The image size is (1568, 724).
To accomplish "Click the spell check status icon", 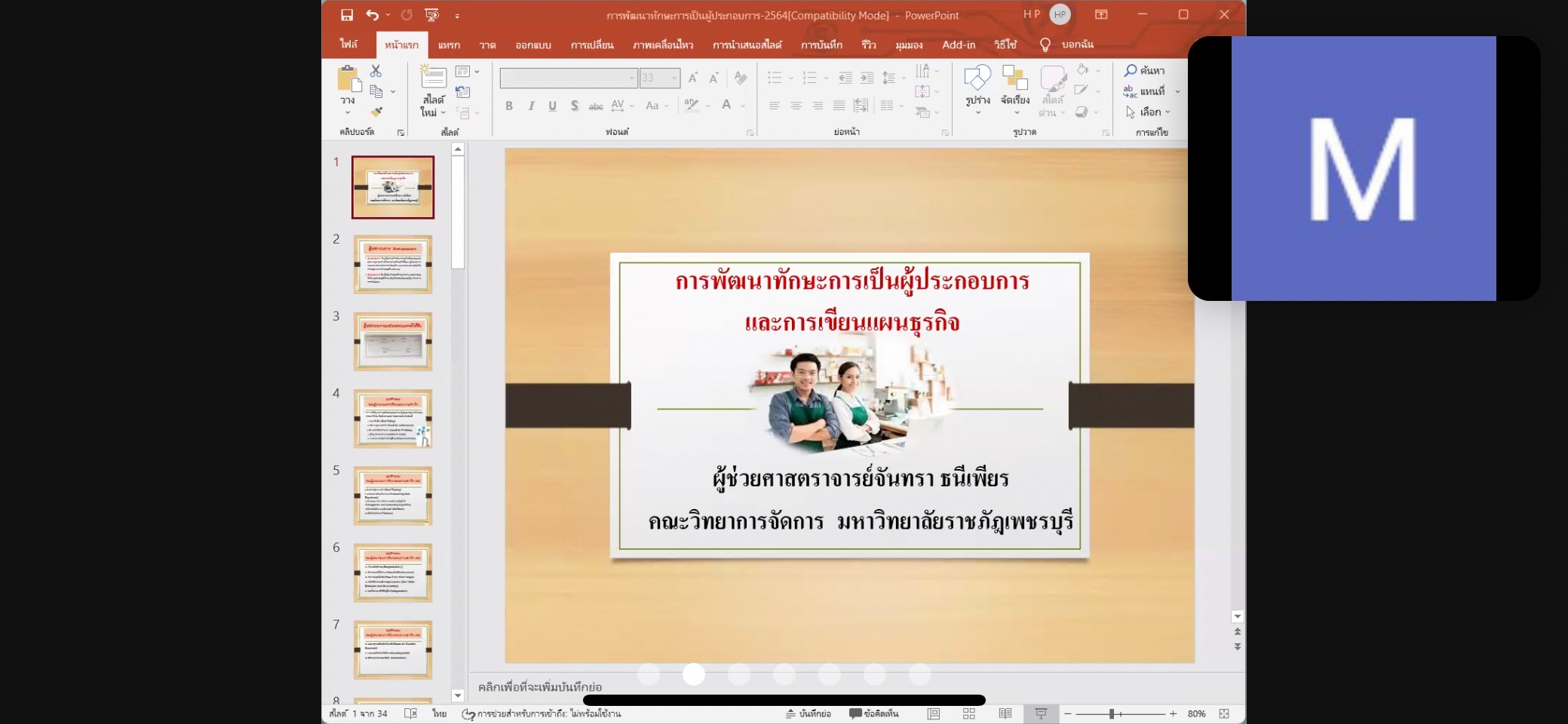I will [x=410, y=713].
